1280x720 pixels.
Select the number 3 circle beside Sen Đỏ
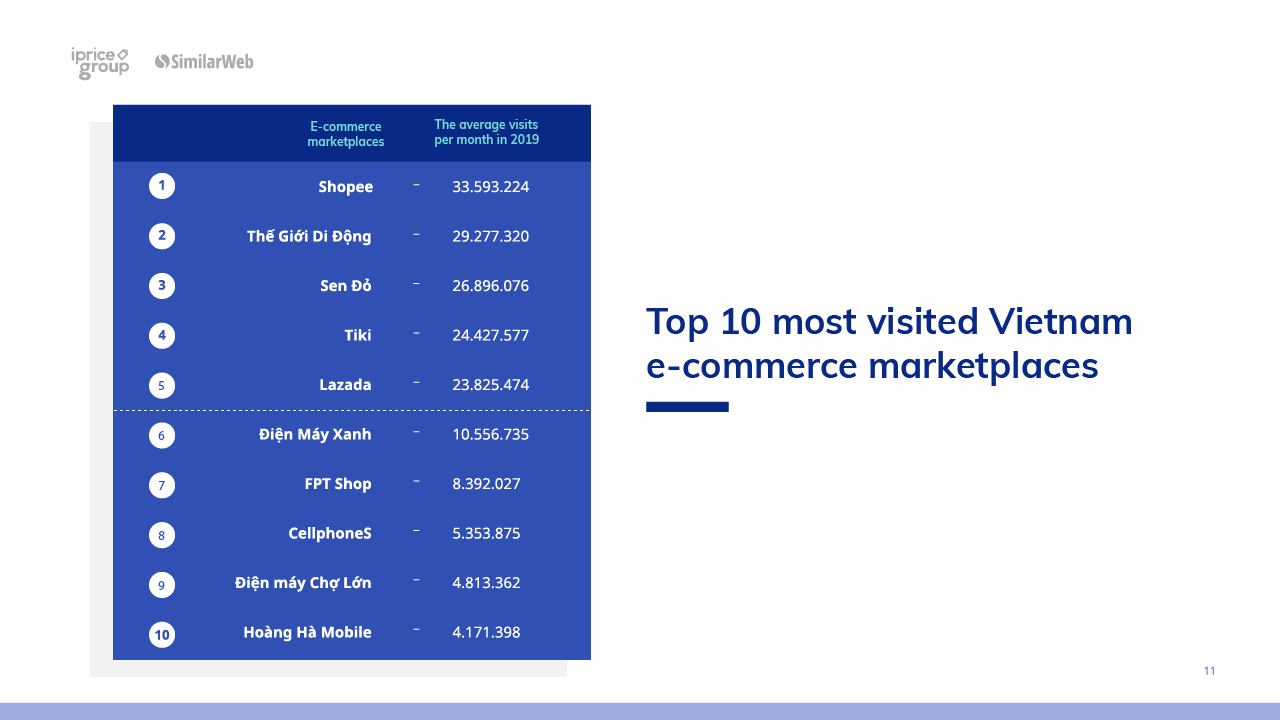coord(162,286)
